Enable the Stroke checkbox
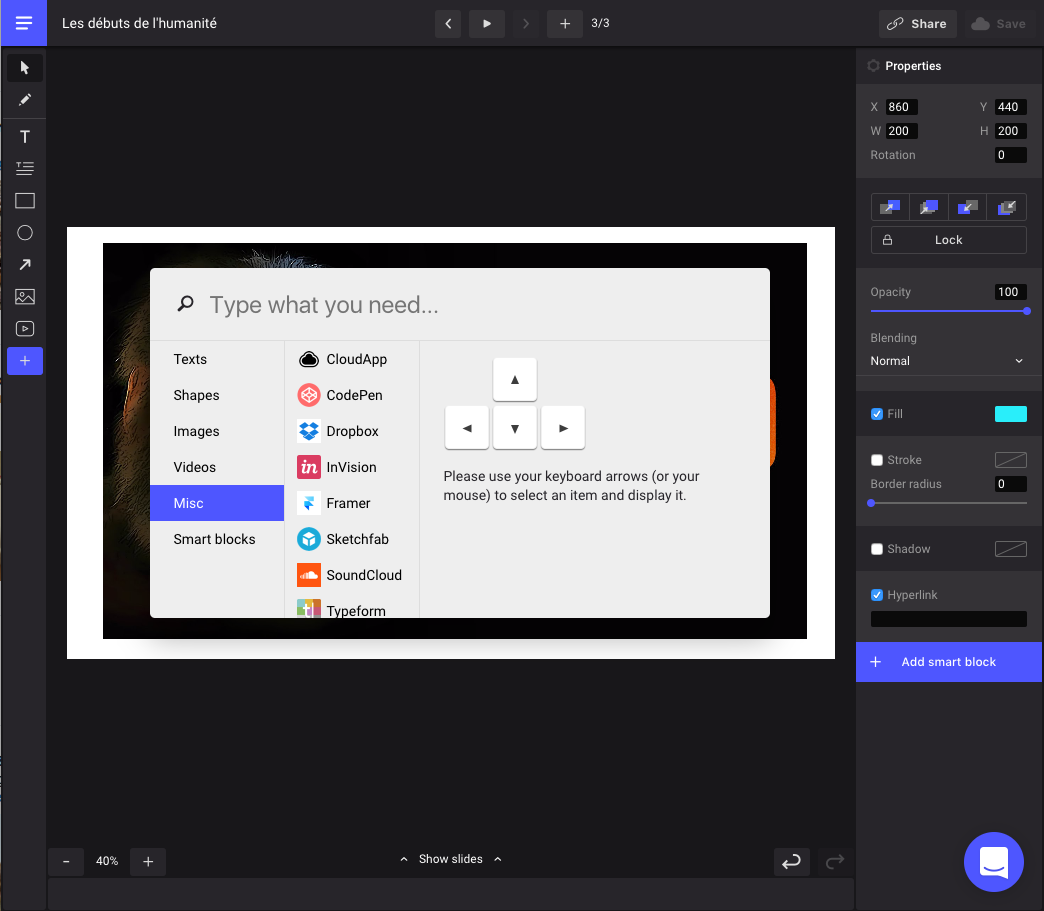Viewport: 1044px width, 911px height. pyautogui.click(x=877, y=460)
